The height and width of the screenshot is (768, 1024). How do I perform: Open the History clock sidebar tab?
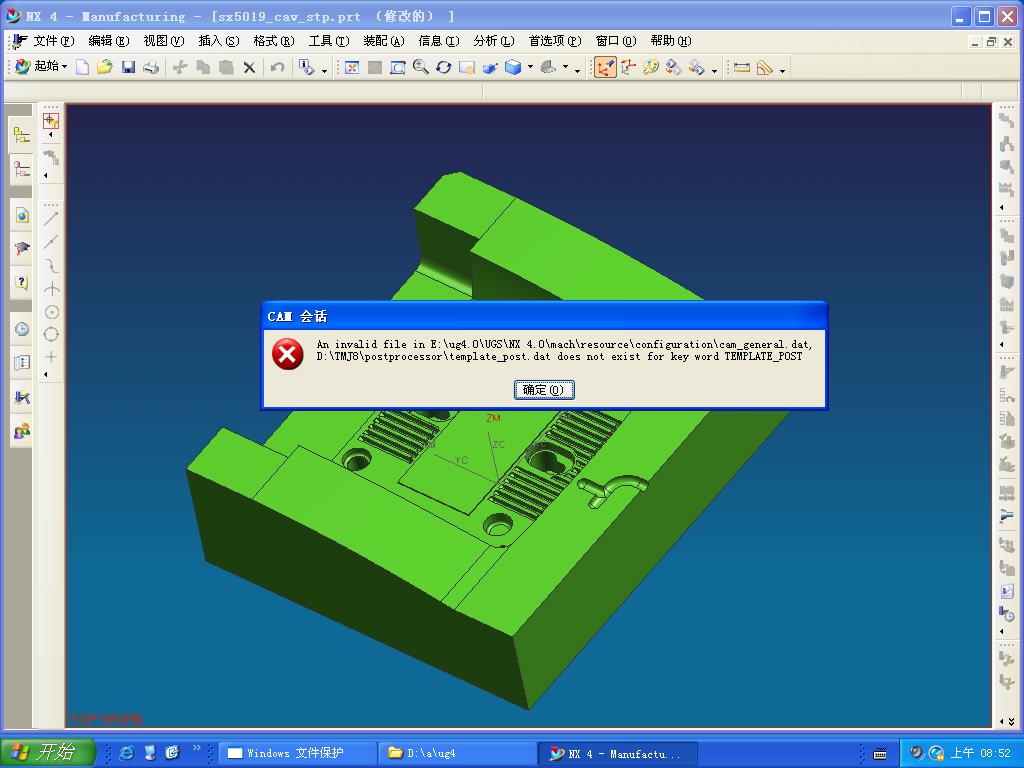tap(22, 329)
